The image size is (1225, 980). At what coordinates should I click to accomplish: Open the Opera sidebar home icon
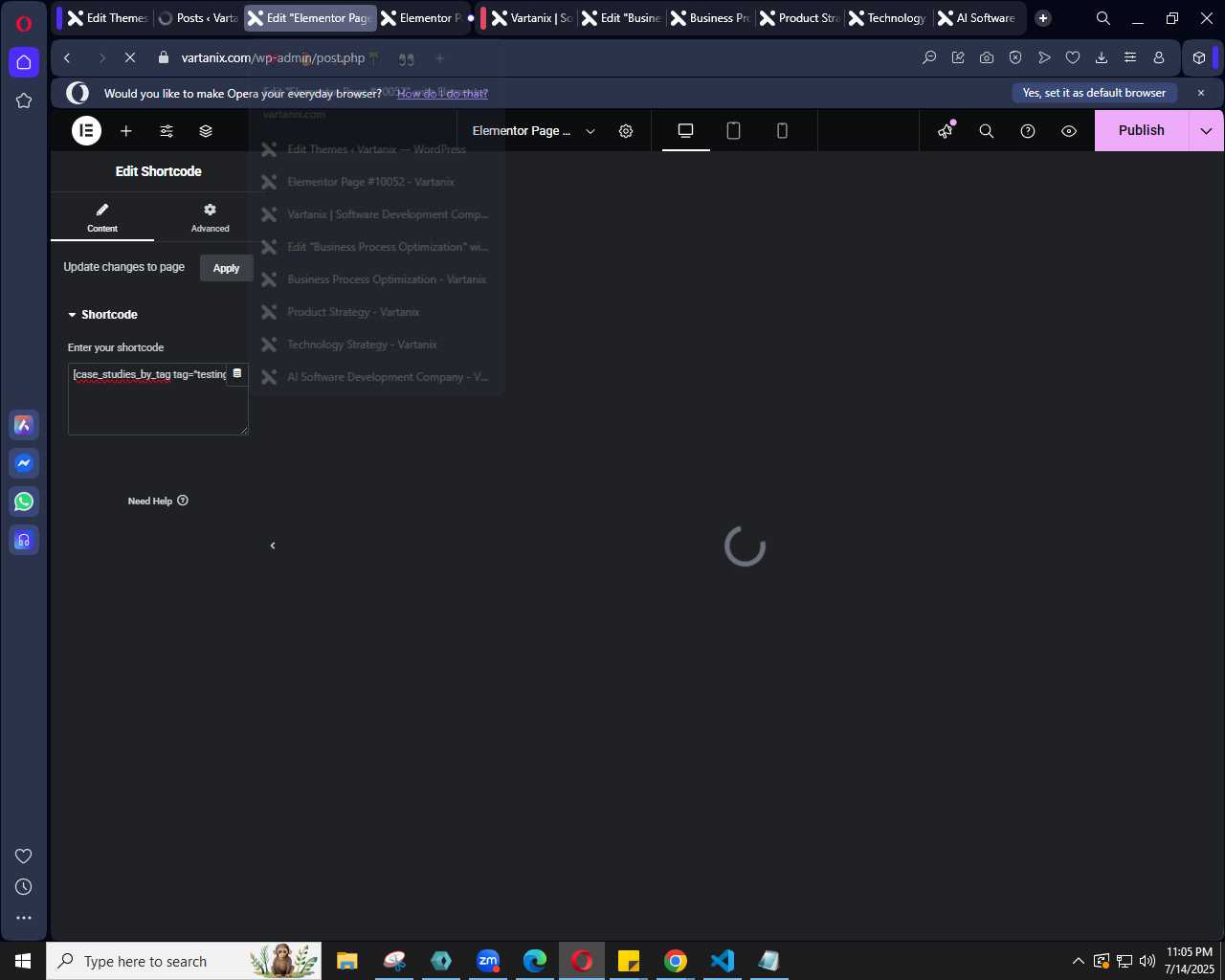(x=24, y=62)
